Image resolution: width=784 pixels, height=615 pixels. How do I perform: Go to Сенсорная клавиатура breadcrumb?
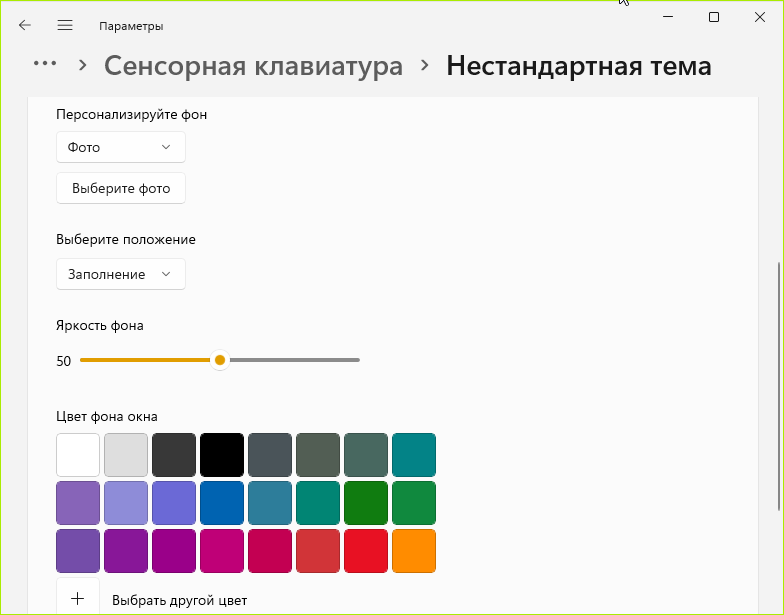point(254,66)
